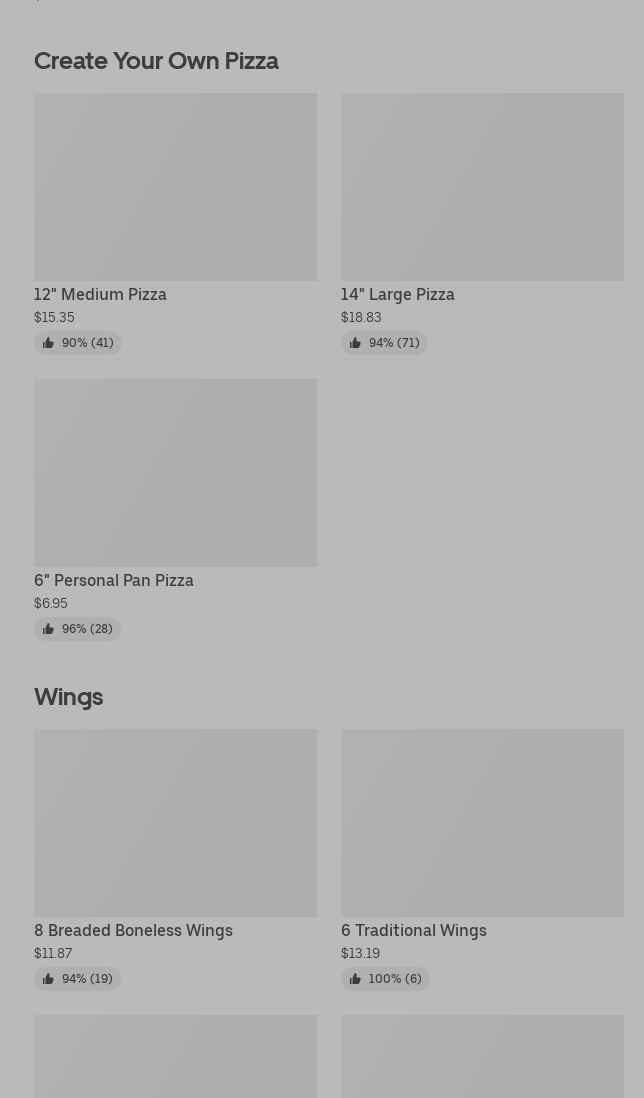This screenshot has width=644, height=1098.
Task: Choose the 6 Traditional Wings title
Action: click(414, 931)
